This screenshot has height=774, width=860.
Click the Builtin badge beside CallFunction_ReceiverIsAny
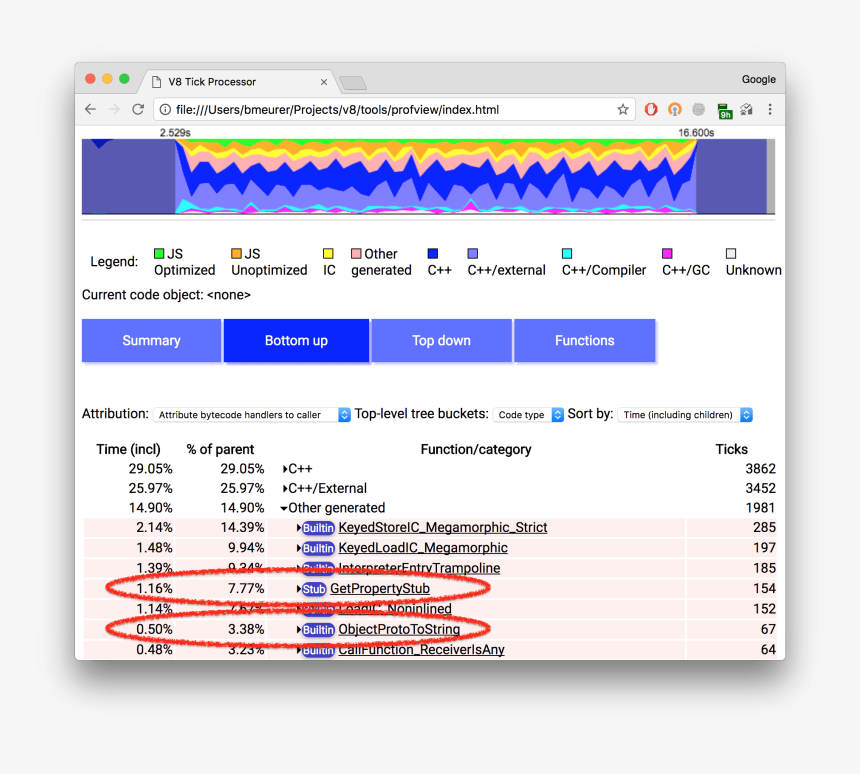(x=318, y=651)
